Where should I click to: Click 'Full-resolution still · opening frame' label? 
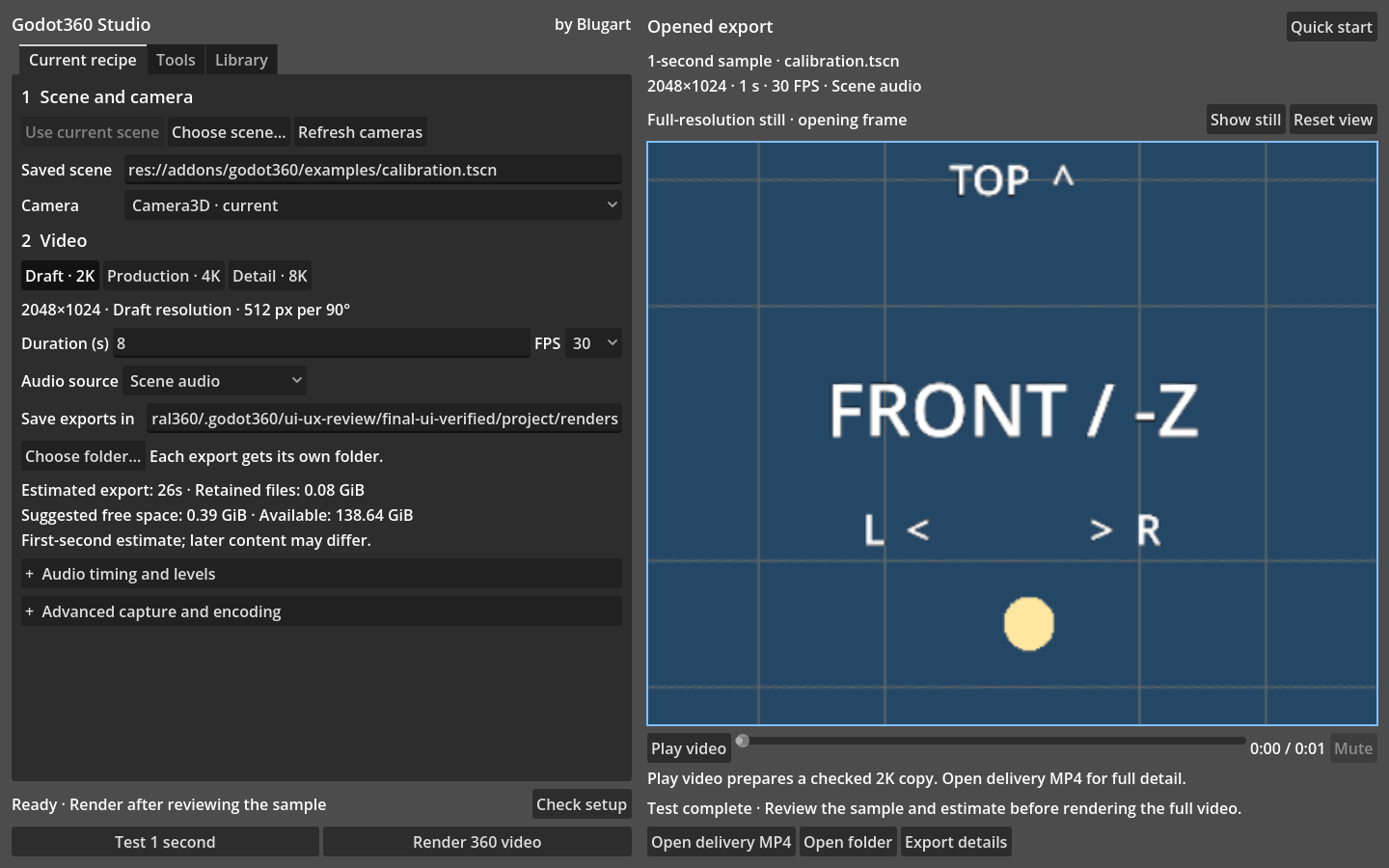[777, 120]
